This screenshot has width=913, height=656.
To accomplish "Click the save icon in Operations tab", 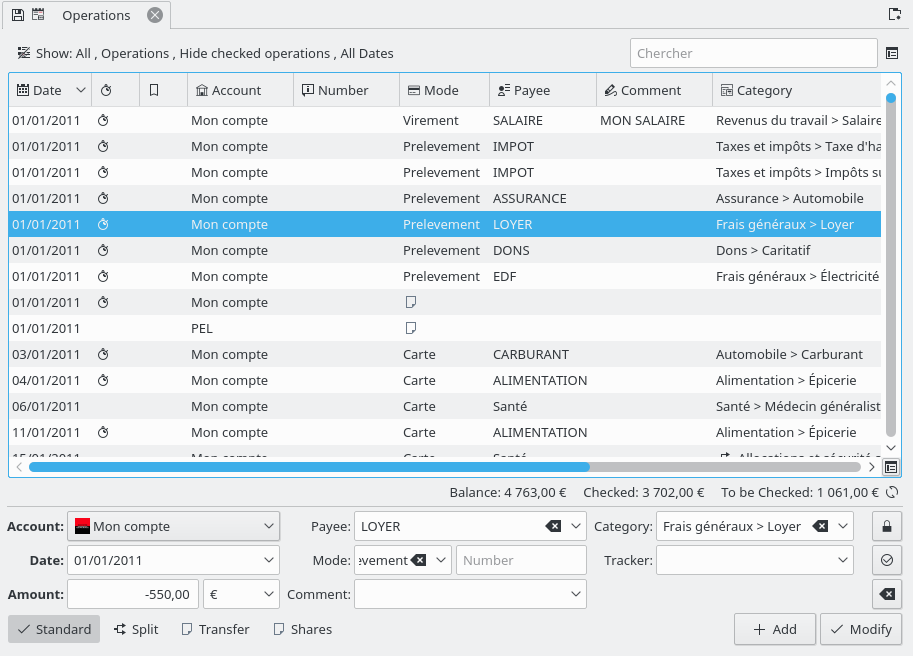I will (x=18, y=15).
